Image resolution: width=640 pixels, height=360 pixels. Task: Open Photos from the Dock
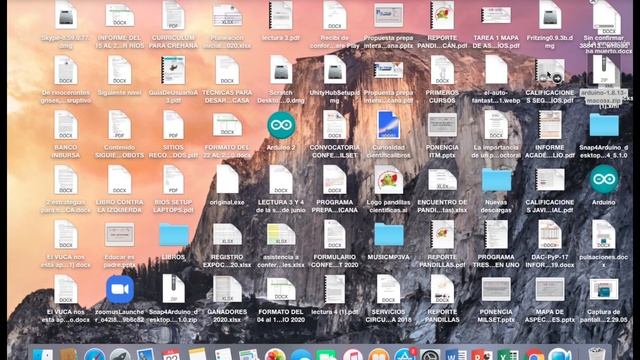275,355
